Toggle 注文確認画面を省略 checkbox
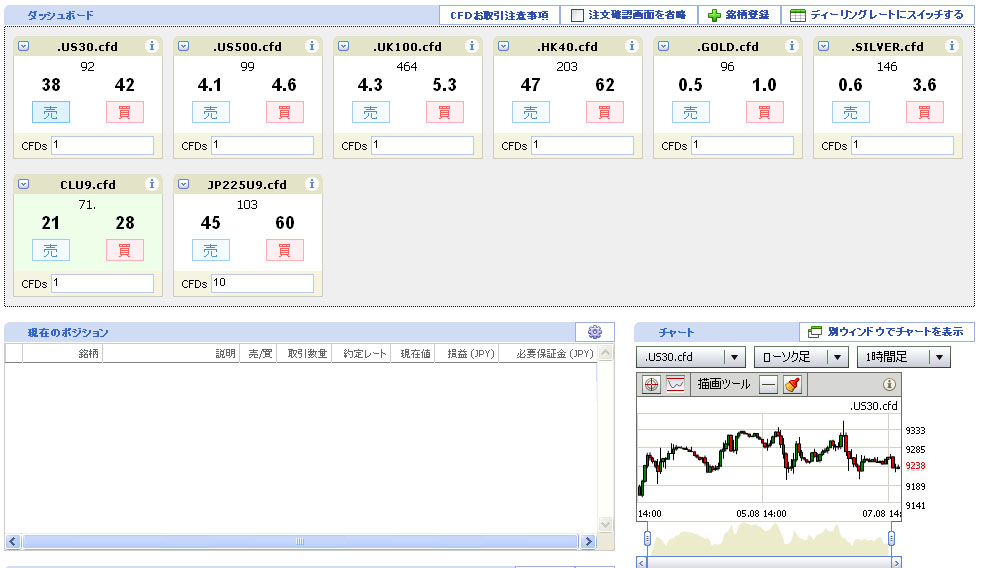Screen dimensions: 981x568 (577, 15)
